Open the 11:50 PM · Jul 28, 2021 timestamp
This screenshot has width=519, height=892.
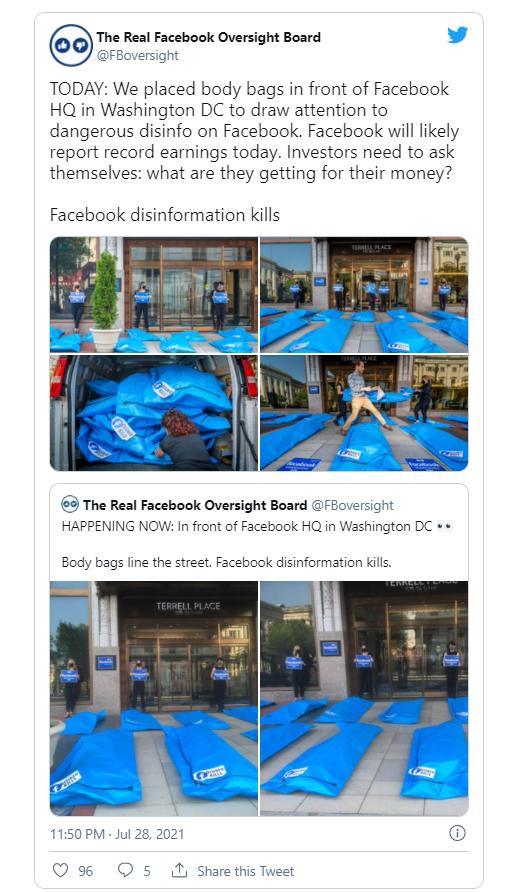[117, 834]
